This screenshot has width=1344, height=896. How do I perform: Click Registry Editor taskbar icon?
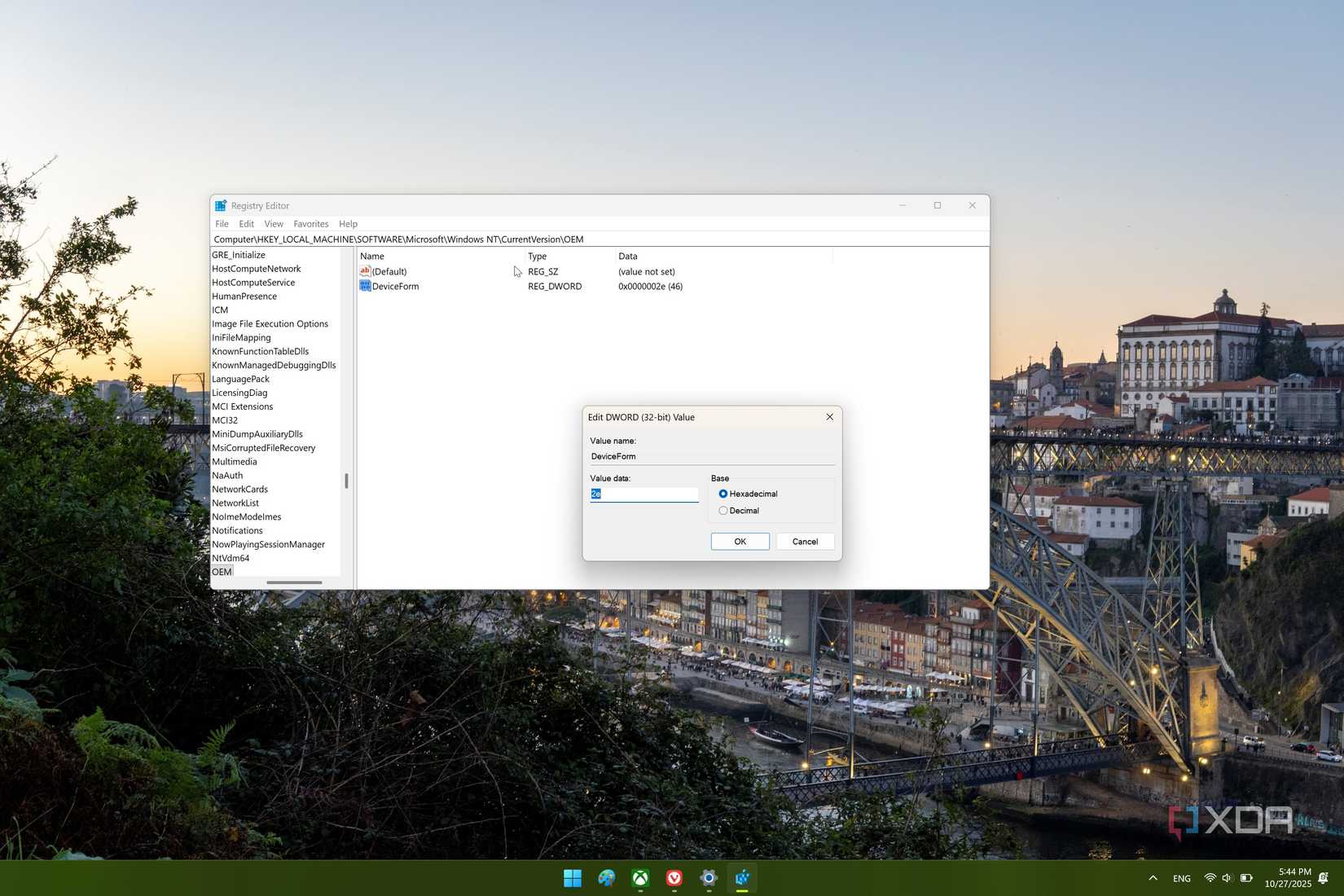(x=742, y=878)
